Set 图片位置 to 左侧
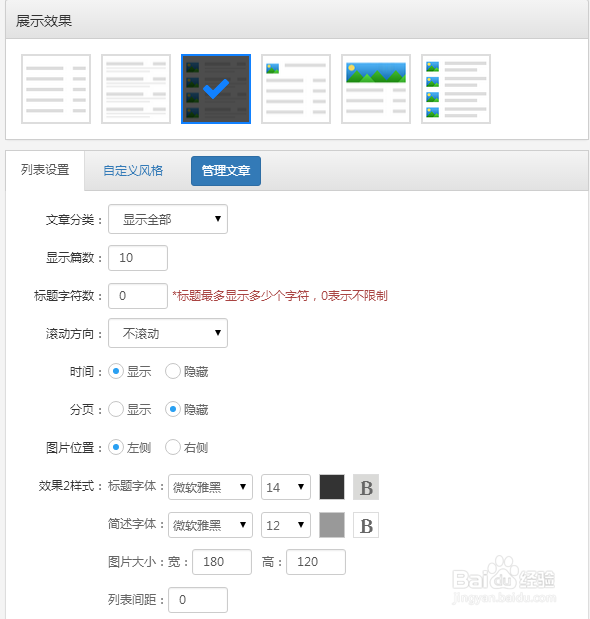The height and width of the screenshot is (619, 590). point(116,447)
